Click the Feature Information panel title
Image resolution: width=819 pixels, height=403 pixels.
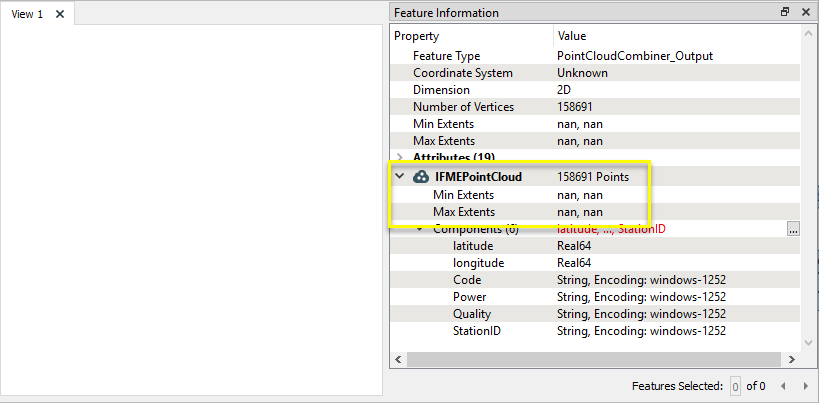446,13
